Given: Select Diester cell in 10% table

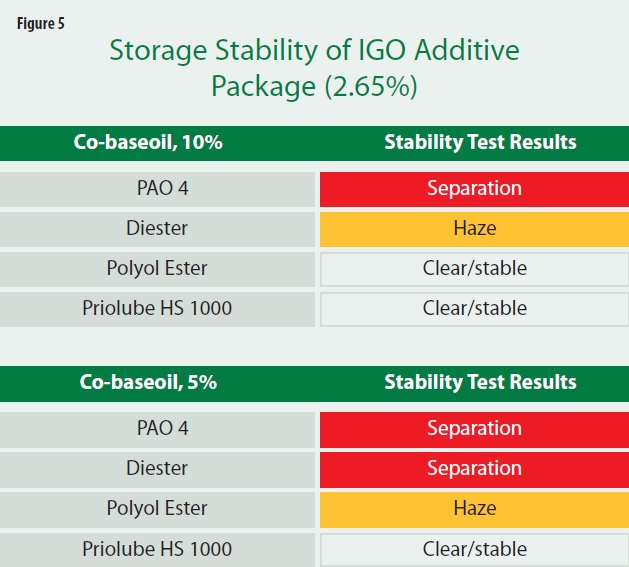Looking at the screenshot, I should click(x=157, y=229).
